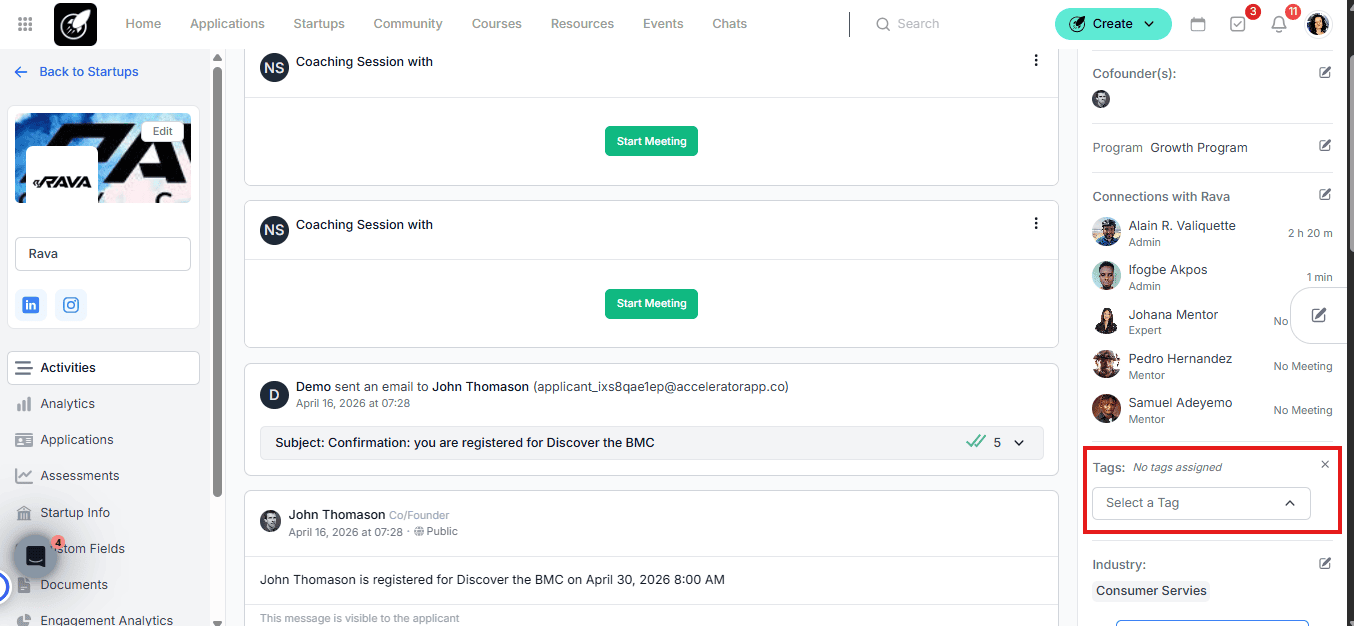Open Courses in top navigation

497,24
